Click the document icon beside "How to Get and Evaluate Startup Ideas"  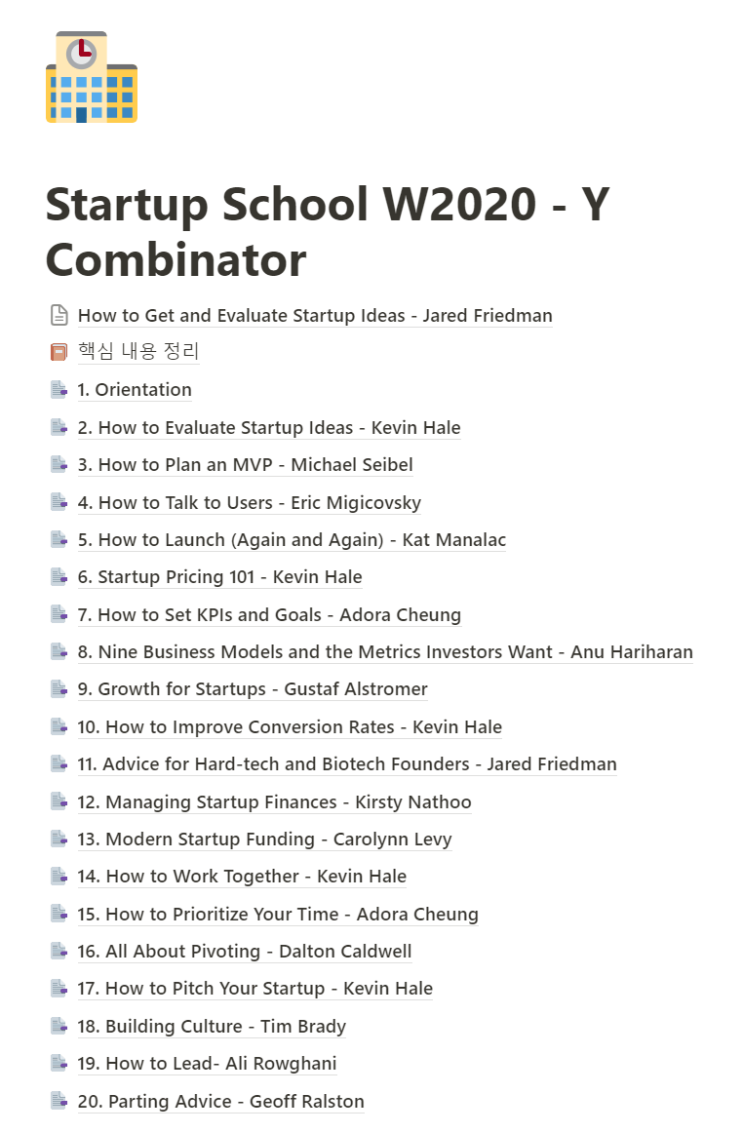tap(57, 314)
